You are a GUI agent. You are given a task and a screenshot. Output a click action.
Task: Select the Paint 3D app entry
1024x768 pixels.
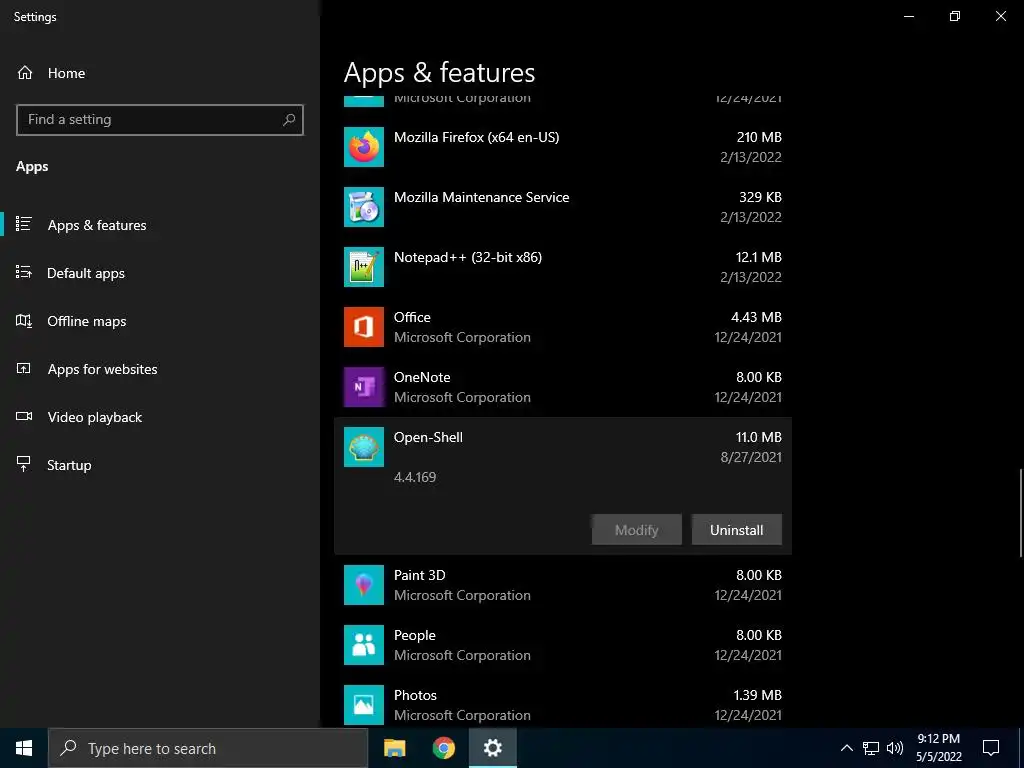[563, 585]
